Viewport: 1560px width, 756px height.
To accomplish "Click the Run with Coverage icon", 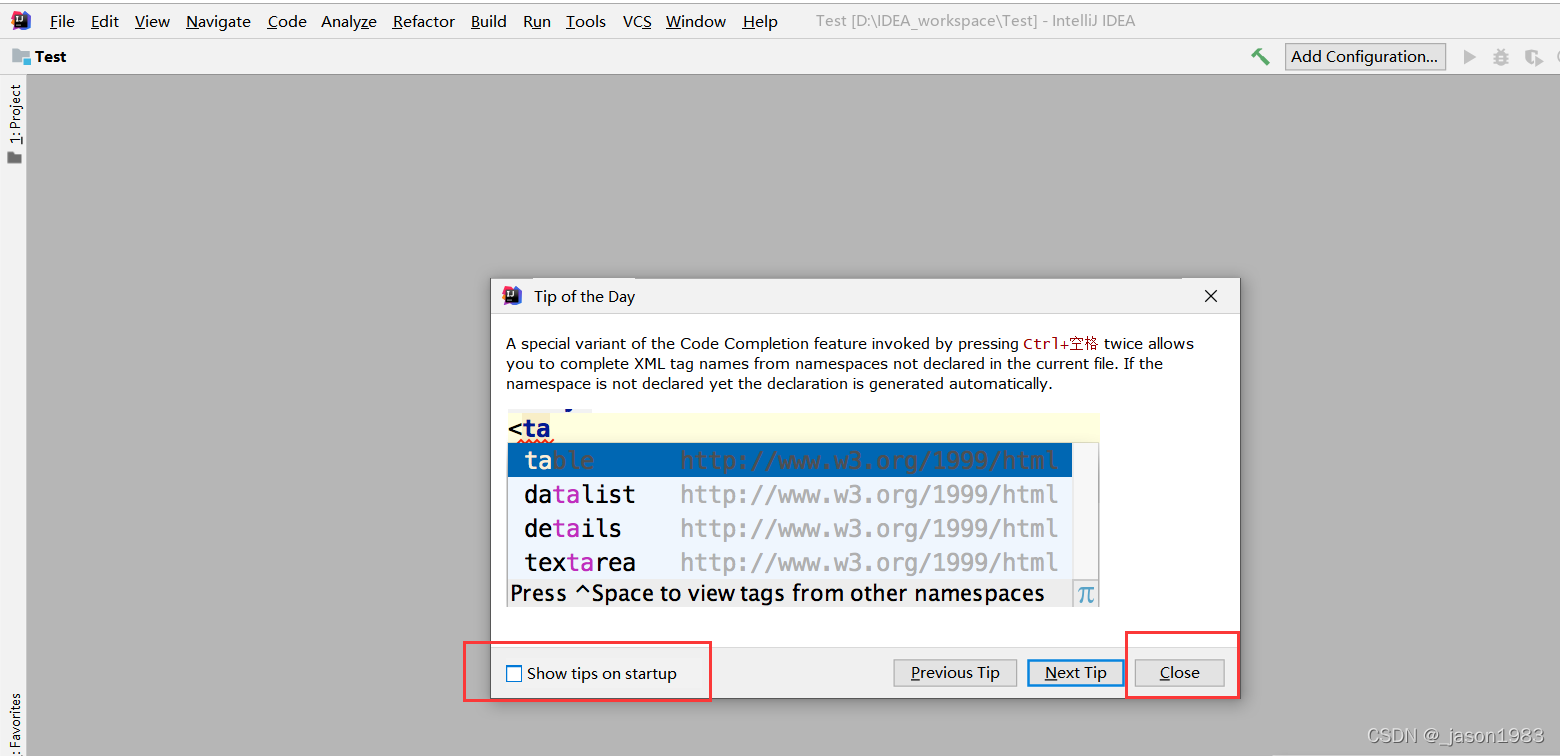I will coord(1533,57).
